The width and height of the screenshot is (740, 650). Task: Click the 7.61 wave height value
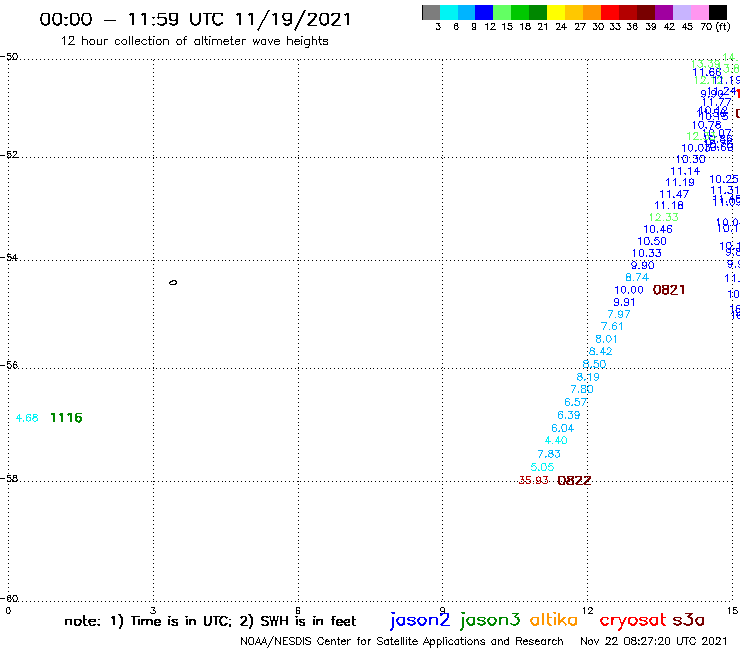point(612,326)
